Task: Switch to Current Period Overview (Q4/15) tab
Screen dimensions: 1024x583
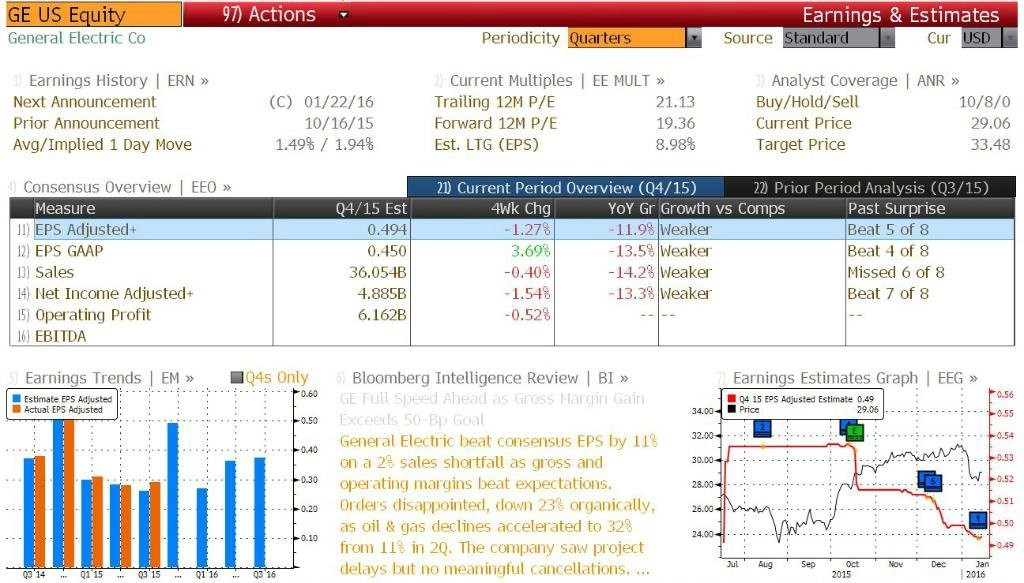Action: pyautogui.click(x=566, y=187)
